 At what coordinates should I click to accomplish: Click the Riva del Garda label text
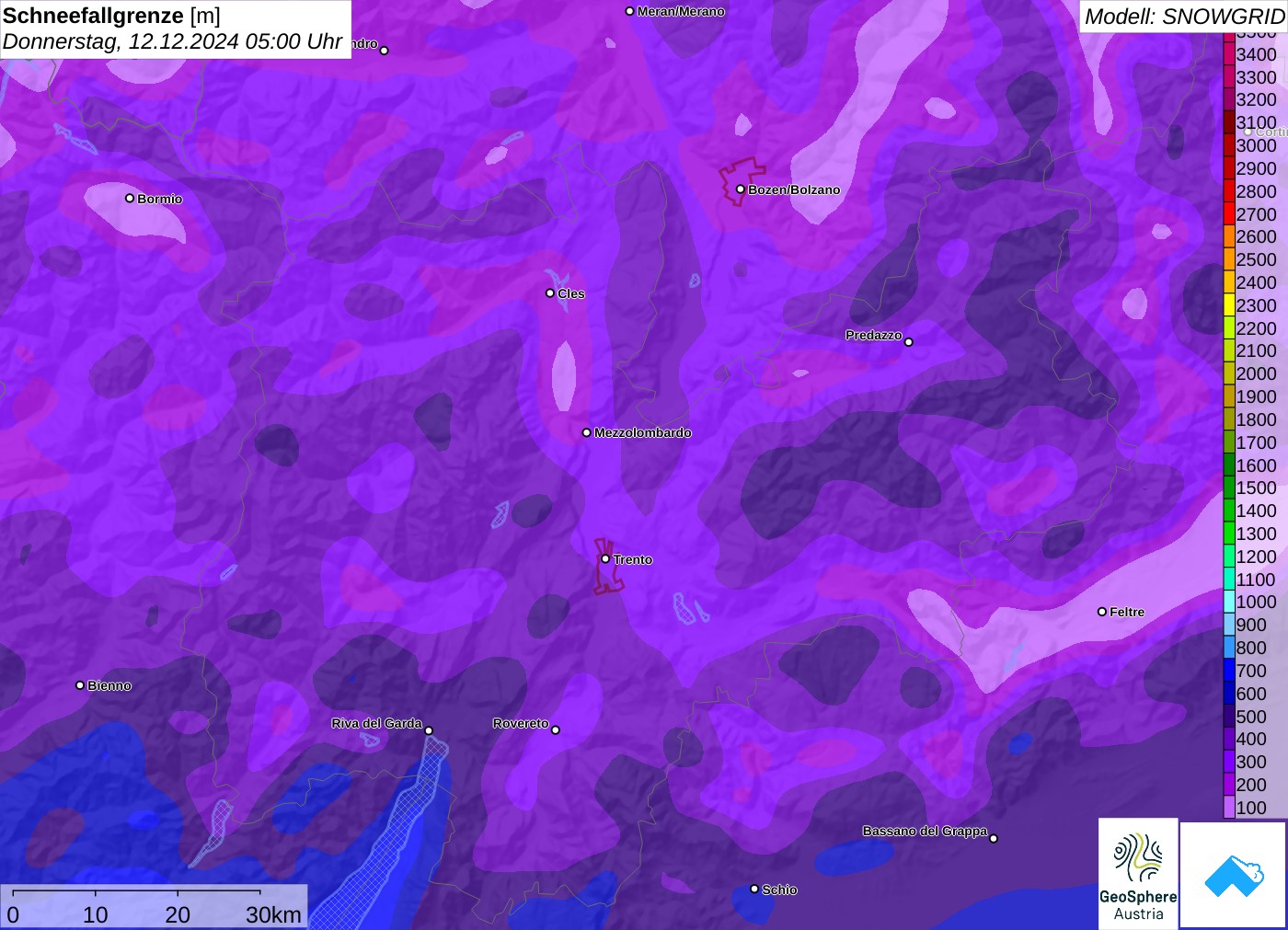point(376,723)
